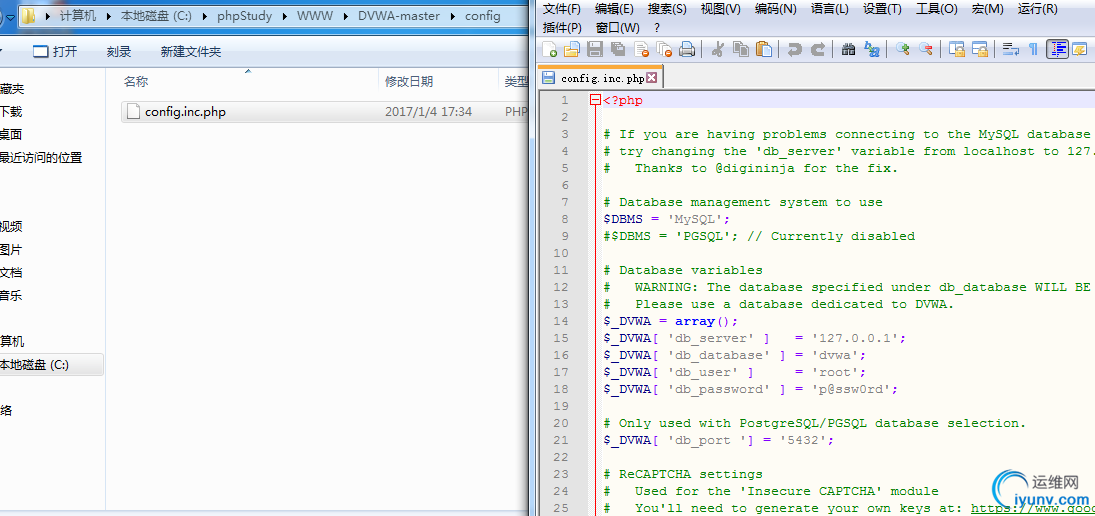Open the Replace dialog icon
Screen dimensions: 1095x516
[872, 49]
